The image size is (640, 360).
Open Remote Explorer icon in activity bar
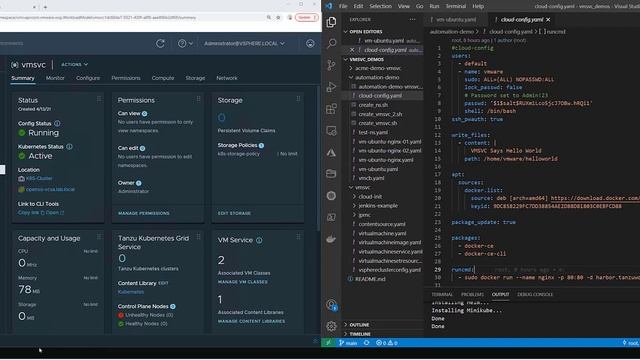click(331, 131)
